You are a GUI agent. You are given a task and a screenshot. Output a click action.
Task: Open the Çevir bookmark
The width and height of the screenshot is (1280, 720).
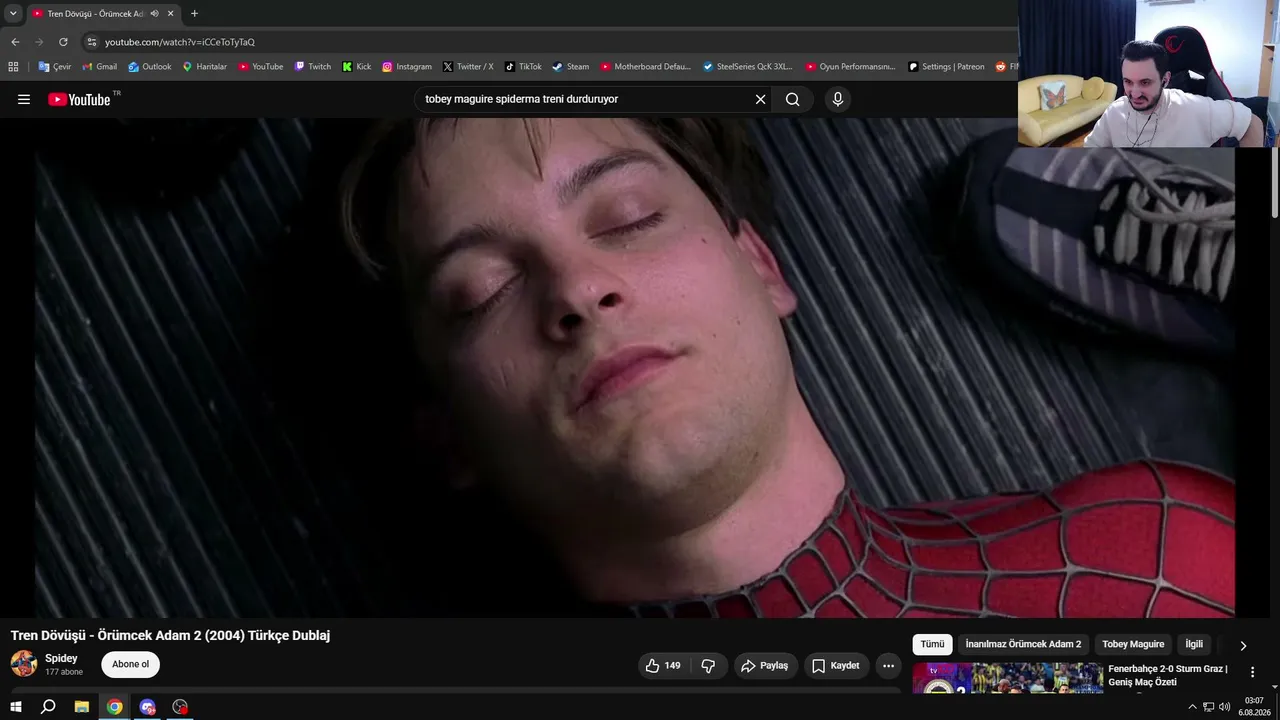coord(54,67)
